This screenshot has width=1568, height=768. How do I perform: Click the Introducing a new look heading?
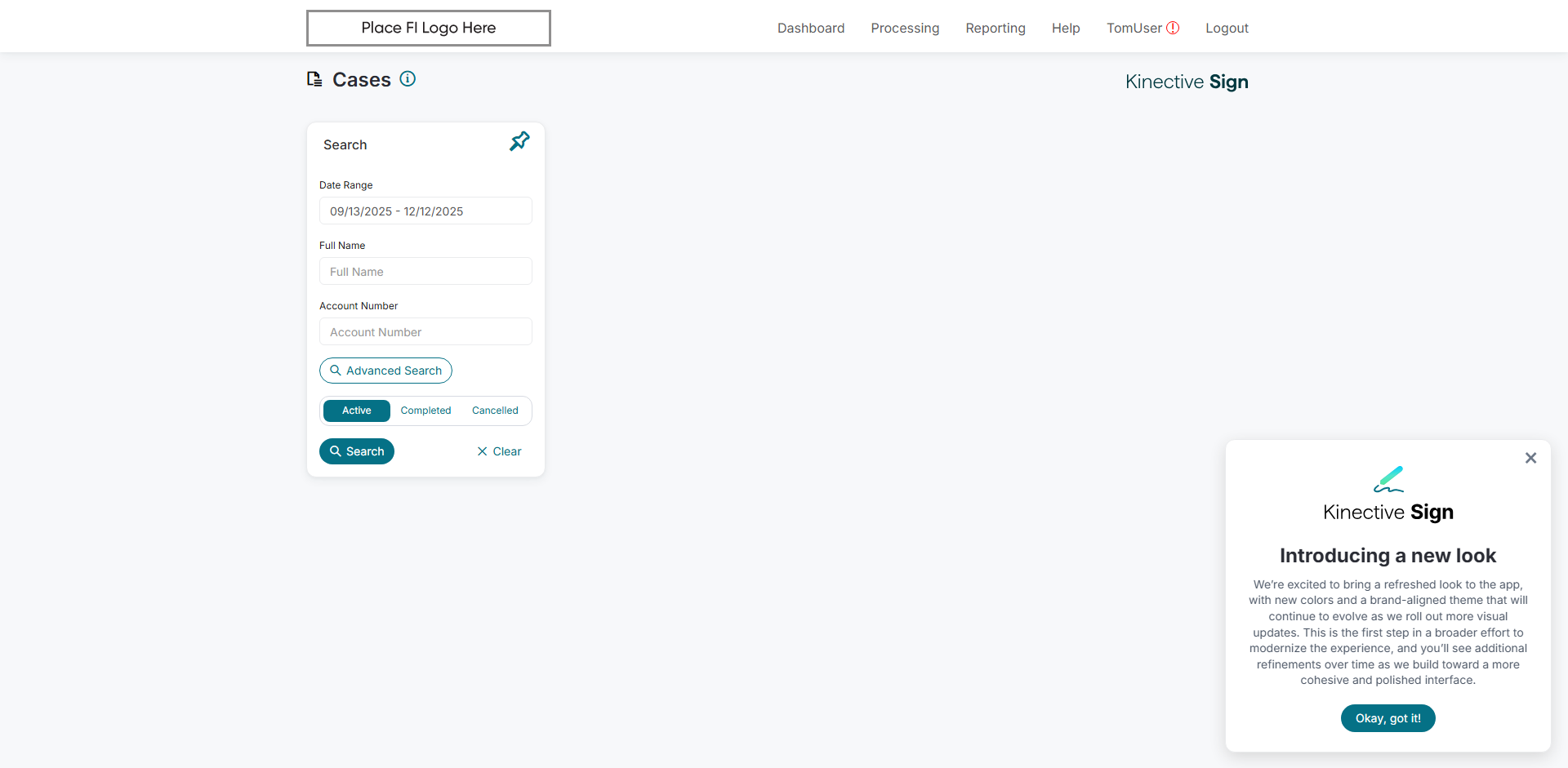coord(1388,556)
